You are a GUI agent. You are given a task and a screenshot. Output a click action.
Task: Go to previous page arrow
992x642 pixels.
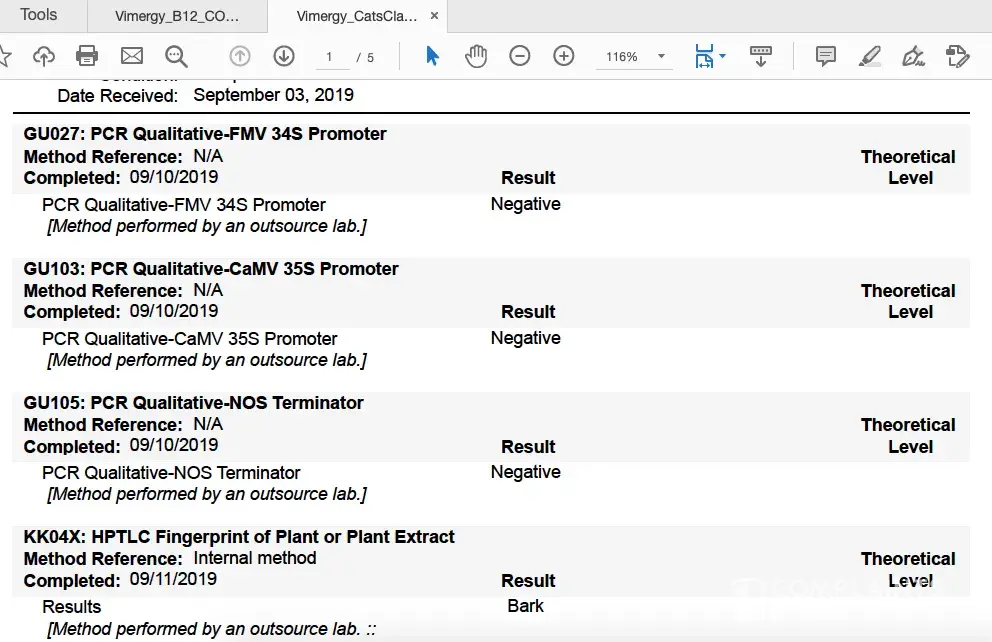point(240,56)
